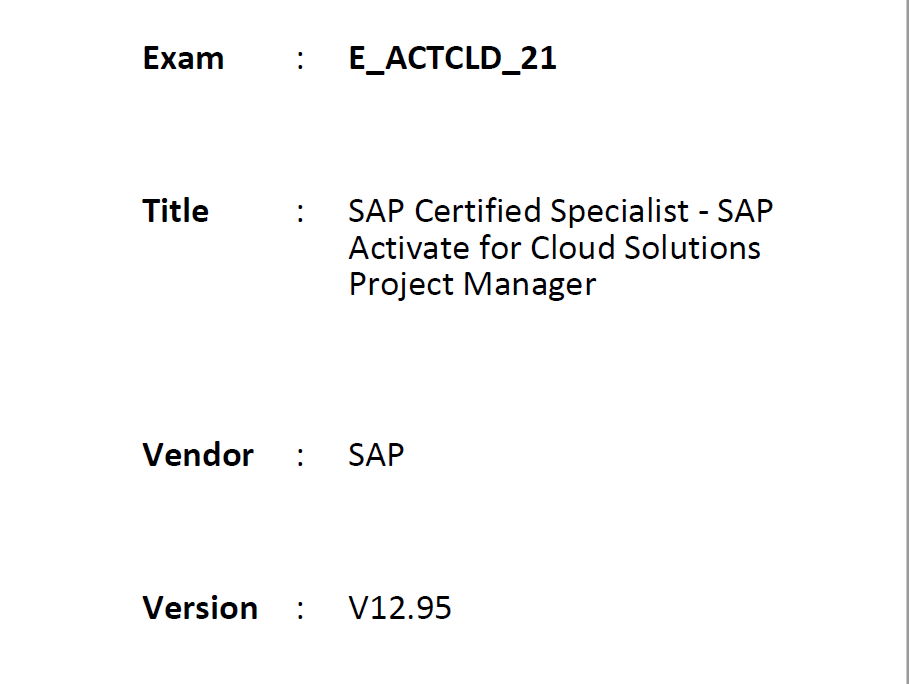Click the colon after the Exam label
The height and width of the screenshot is (684, 909).
(300, 60)
